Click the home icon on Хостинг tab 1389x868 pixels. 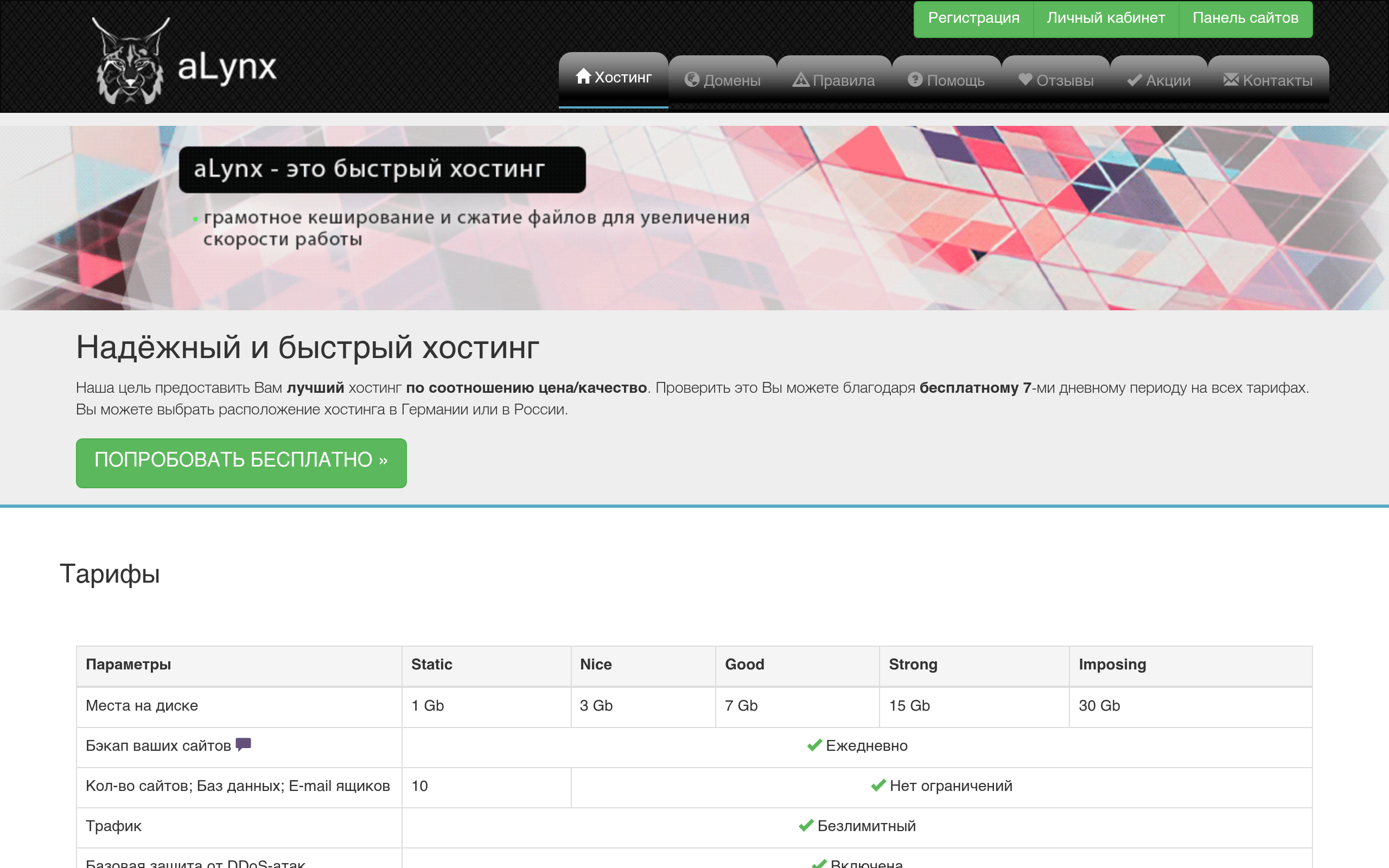click(x=583, y=76)
